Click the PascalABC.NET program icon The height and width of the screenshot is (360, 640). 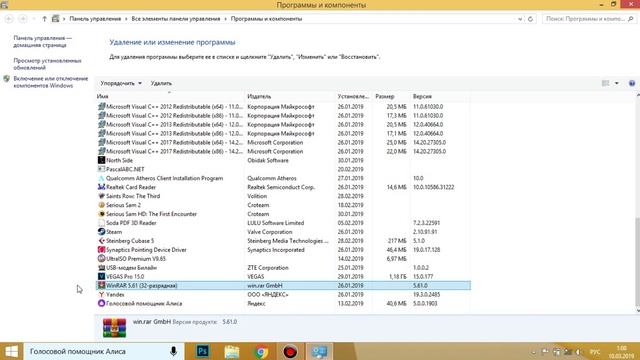[x=102, y=169]
